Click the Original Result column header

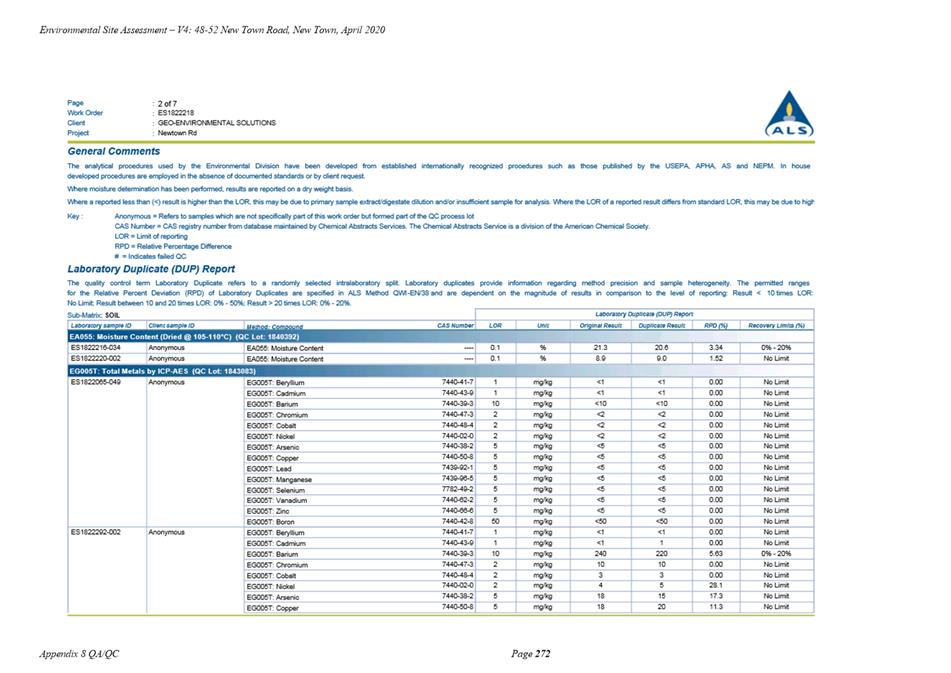tap(600, 326)
